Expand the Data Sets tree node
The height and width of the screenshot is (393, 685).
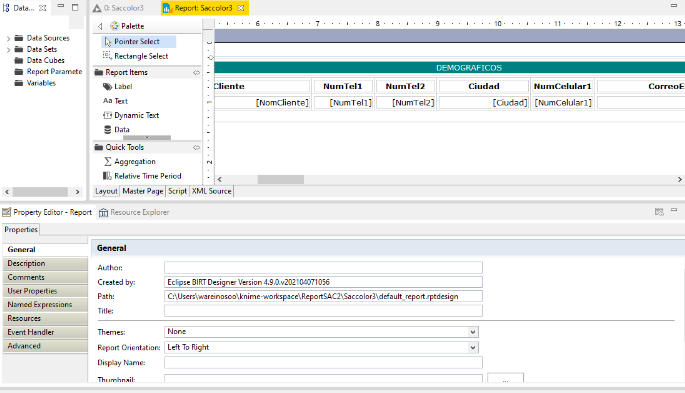[x=8, y=50]
